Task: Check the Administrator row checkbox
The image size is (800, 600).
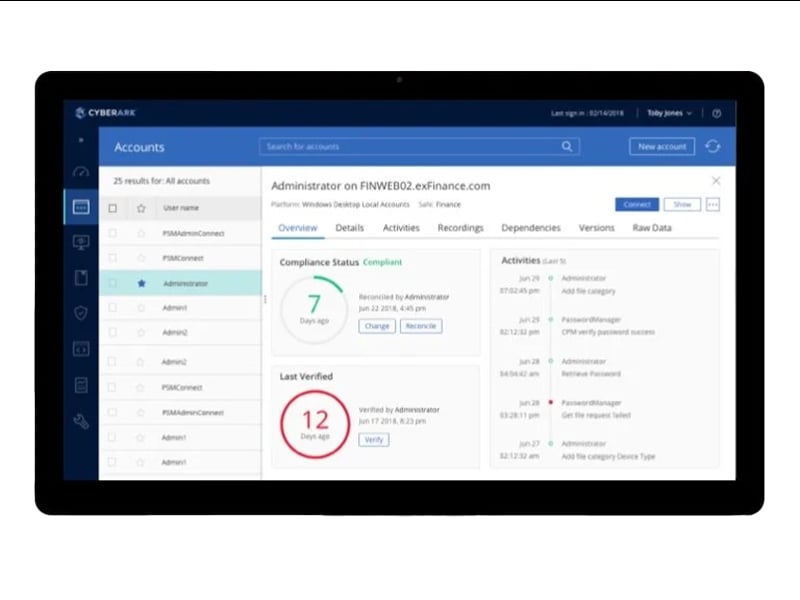Action: [112, 283]
